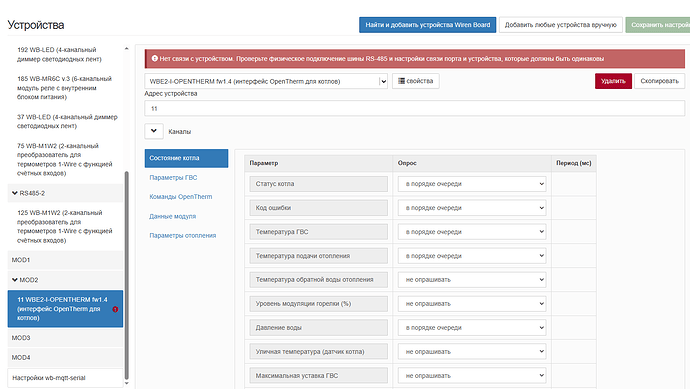Click the Статус котла parameter field
The image size is (690, 389).
319,184
